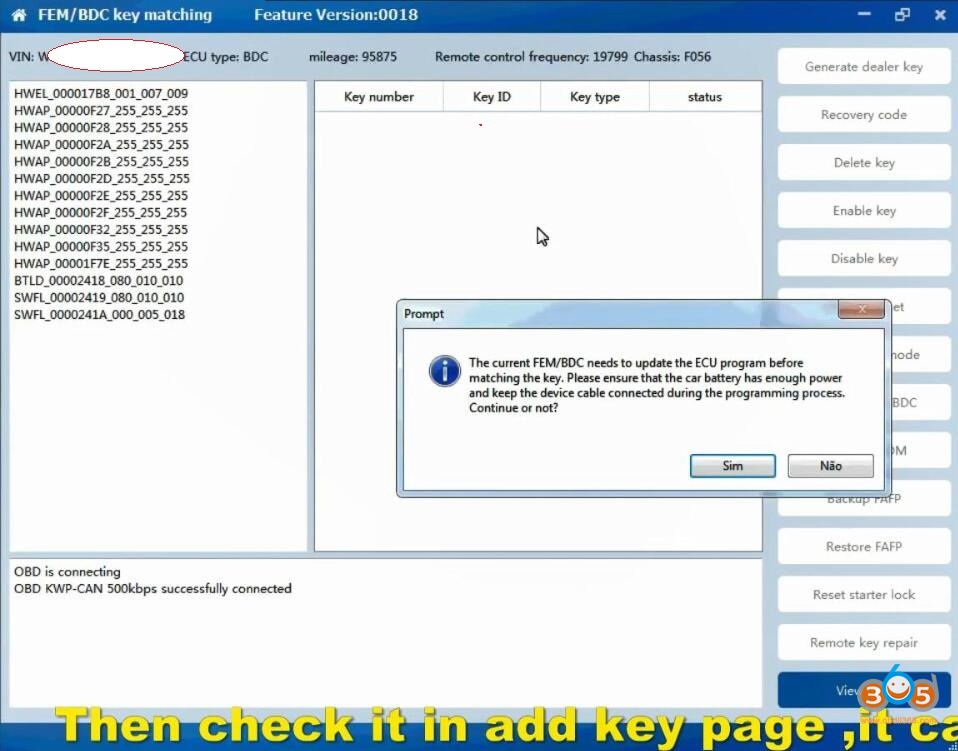This screenshot has height=751, width=958.
Task: Select SWFL_0000241A_000_005_018 entry
Action: (100, 315)
